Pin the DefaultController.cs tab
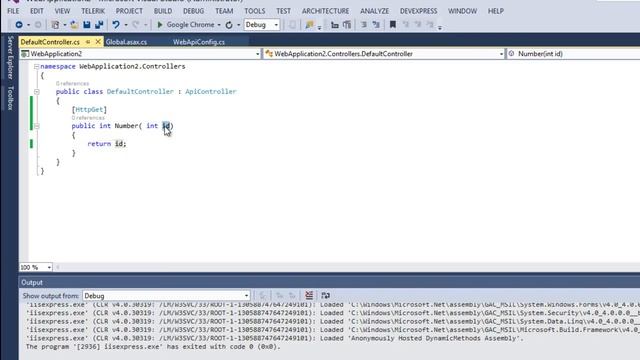This screenshot has width=640, height=360. tap(88, 42)
